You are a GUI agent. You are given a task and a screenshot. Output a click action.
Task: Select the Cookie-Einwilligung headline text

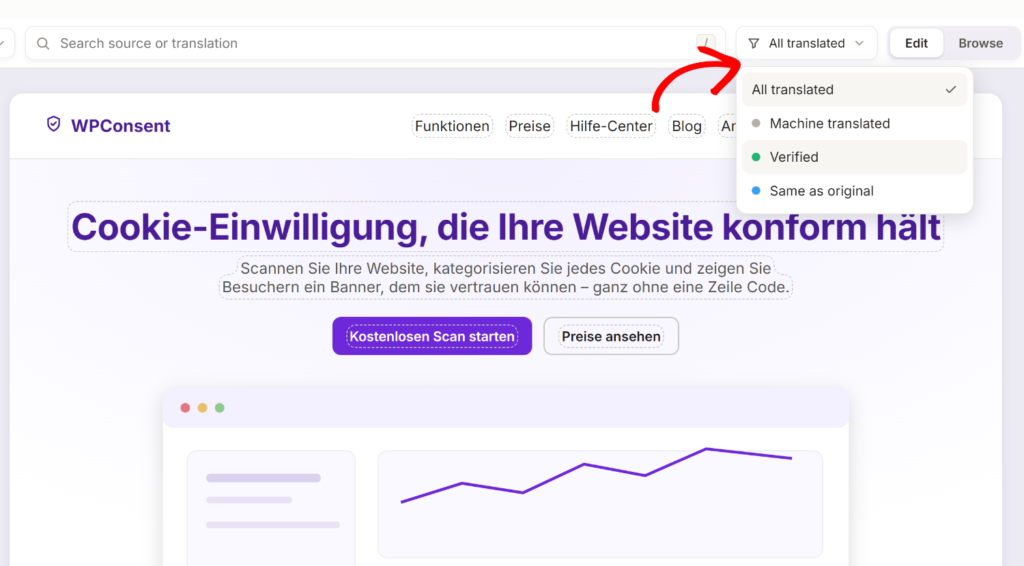point(505,227)
